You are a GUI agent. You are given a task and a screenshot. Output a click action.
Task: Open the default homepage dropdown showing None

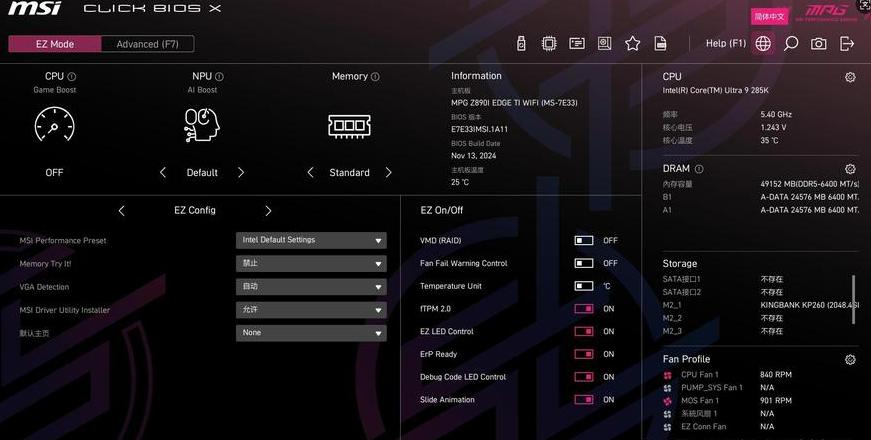pos(311,333)
